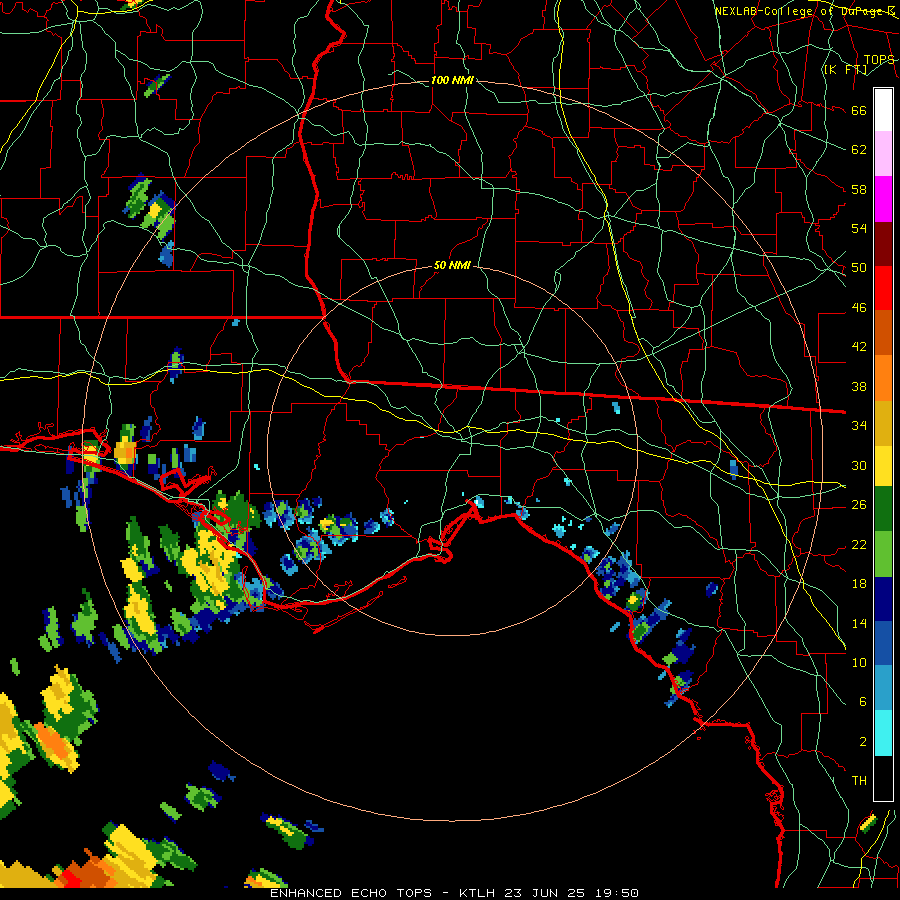
Task: Click the 58 legend scale label
Action: (859, 189)
